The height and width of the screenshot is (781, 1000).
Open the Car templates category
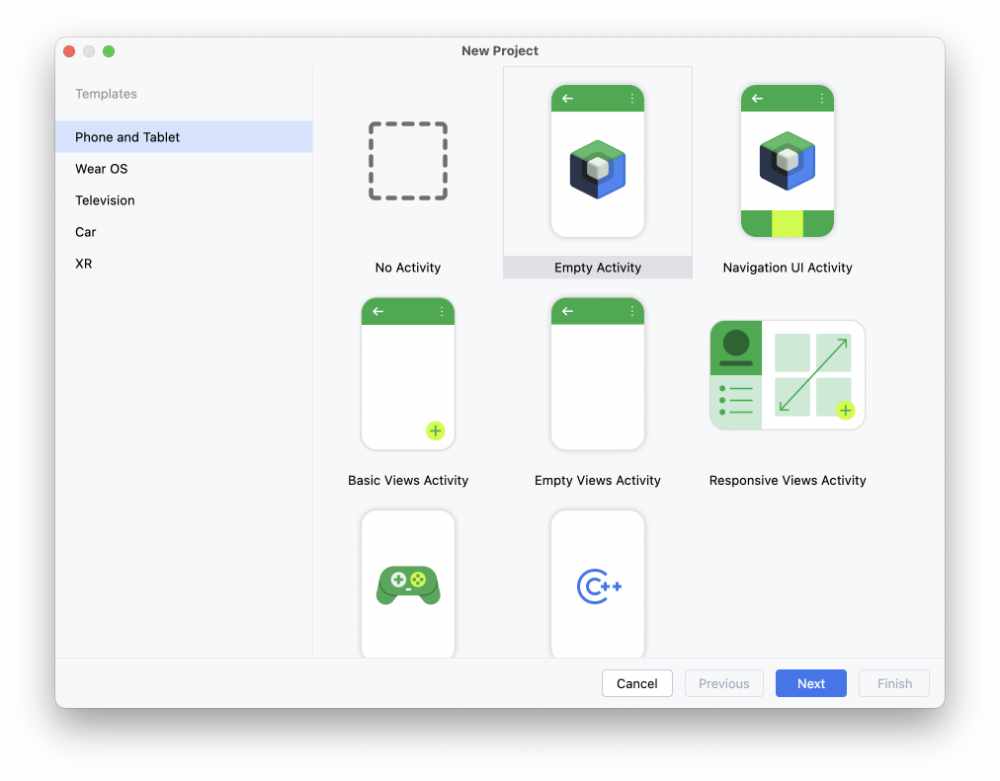click(x=86, y=232)
